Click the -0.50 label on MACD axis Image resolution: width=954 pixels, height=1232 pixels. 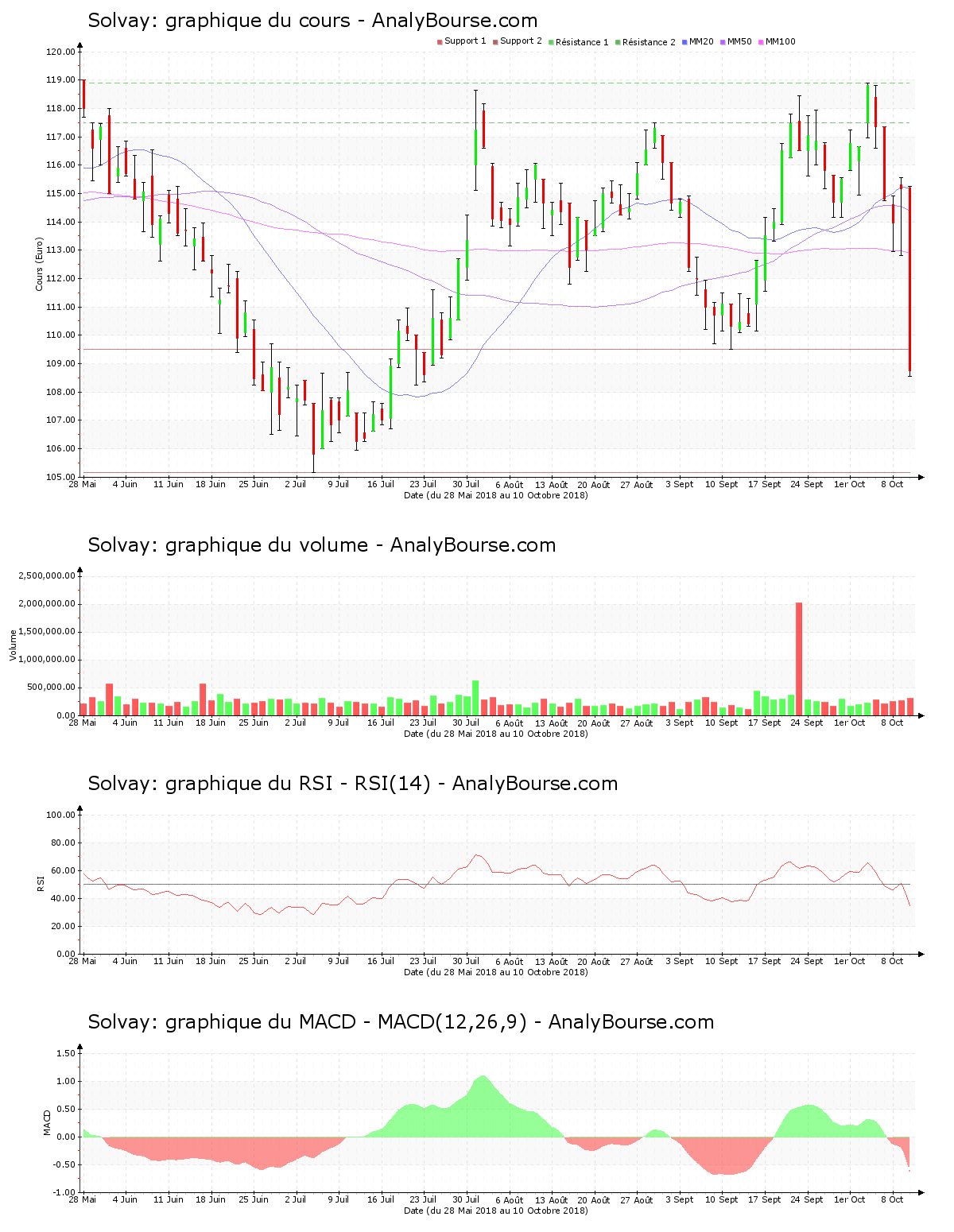(x=64, y=1164)
